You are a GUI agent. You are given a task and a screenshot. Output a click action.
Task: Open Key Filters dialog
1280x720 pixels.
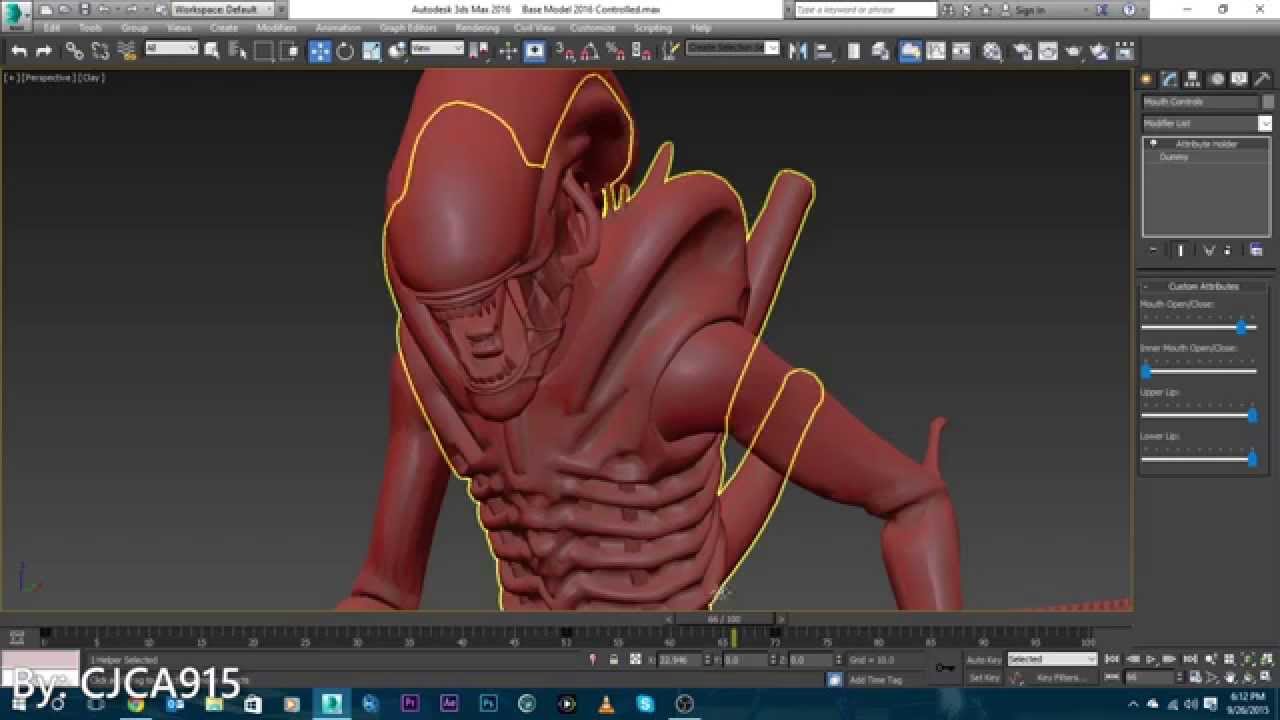pyautogui.click(x=1060, y=677)
